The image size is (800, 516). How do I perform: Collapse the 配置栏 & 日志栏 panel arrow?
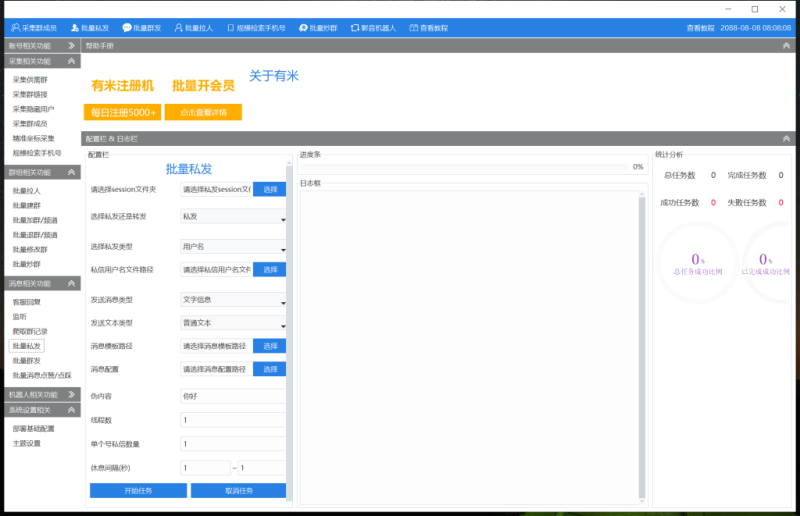tap(786, 138)
